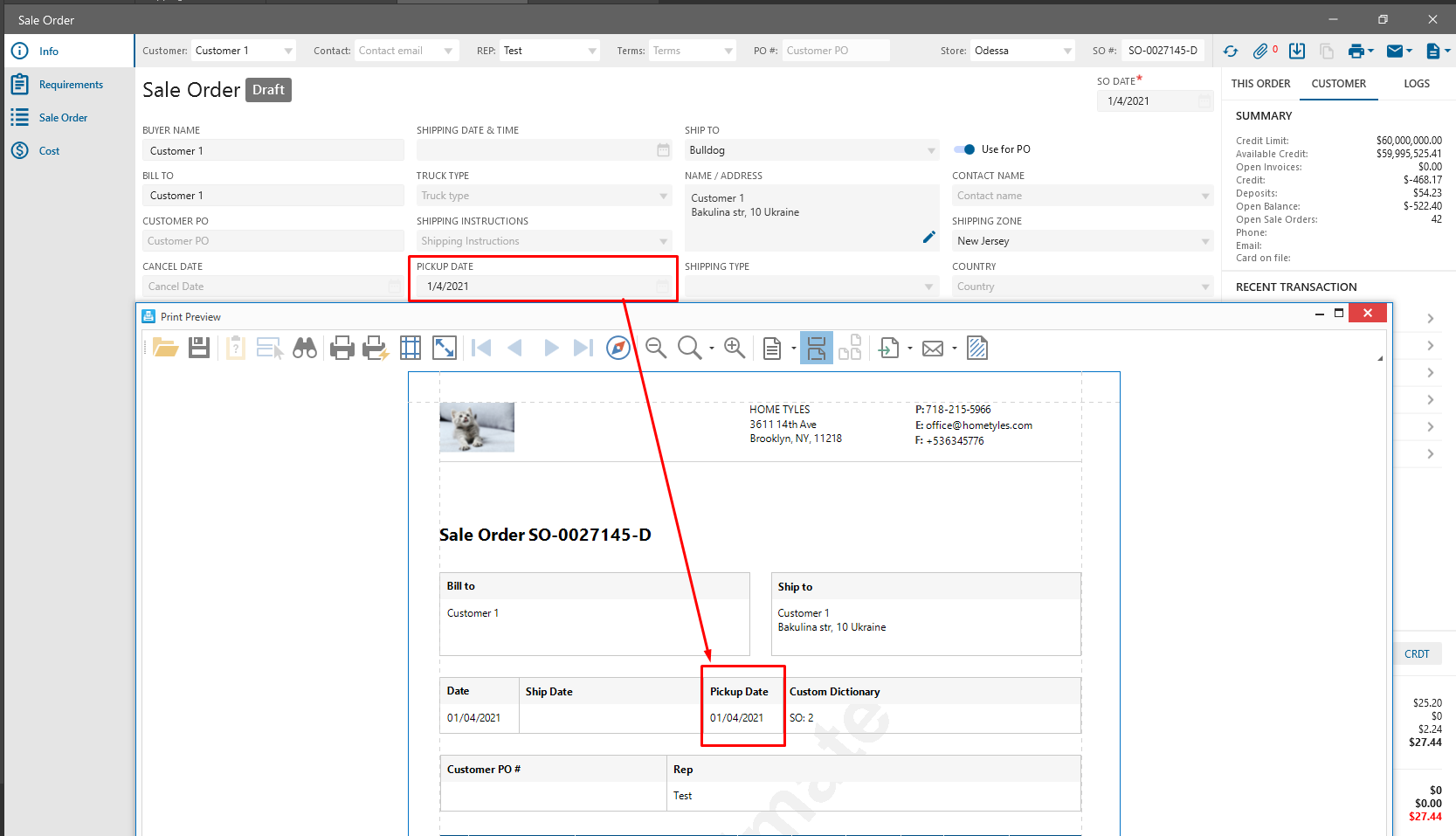Click the Quick Print icon with lightning bolt
This screenshot has width=1456, height=836.
coord(376,349)
